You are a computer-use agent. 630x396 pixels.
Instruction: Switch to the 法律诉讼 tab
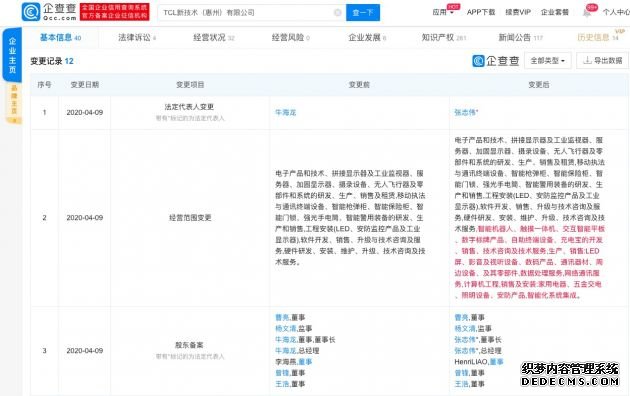tap(137, 38)
